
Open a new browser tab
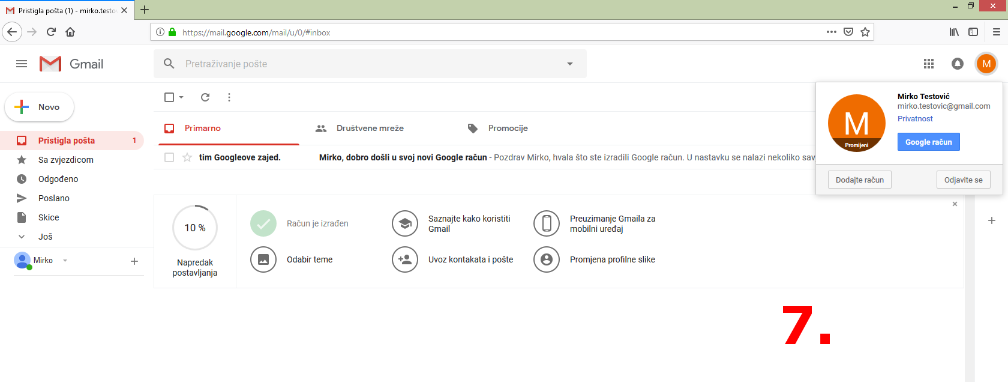(144, 10)
